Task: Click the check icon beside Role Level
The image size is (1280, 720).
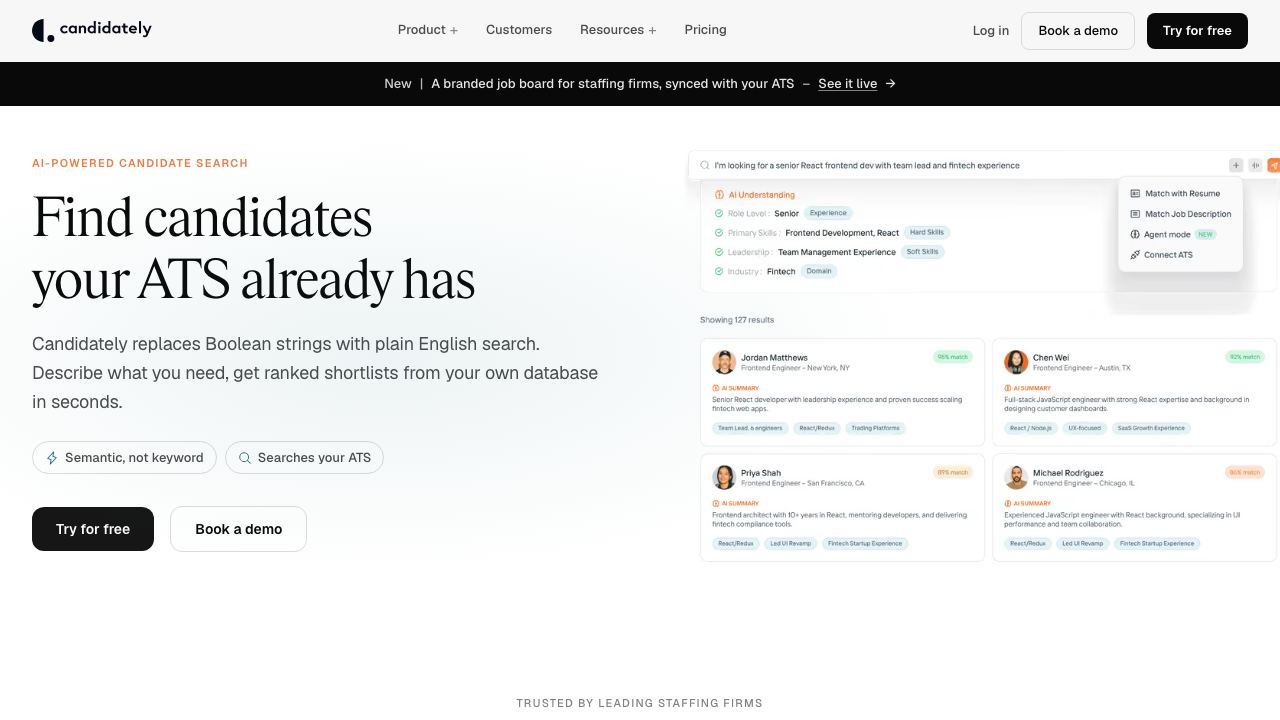Action: (x=719, y=213)
